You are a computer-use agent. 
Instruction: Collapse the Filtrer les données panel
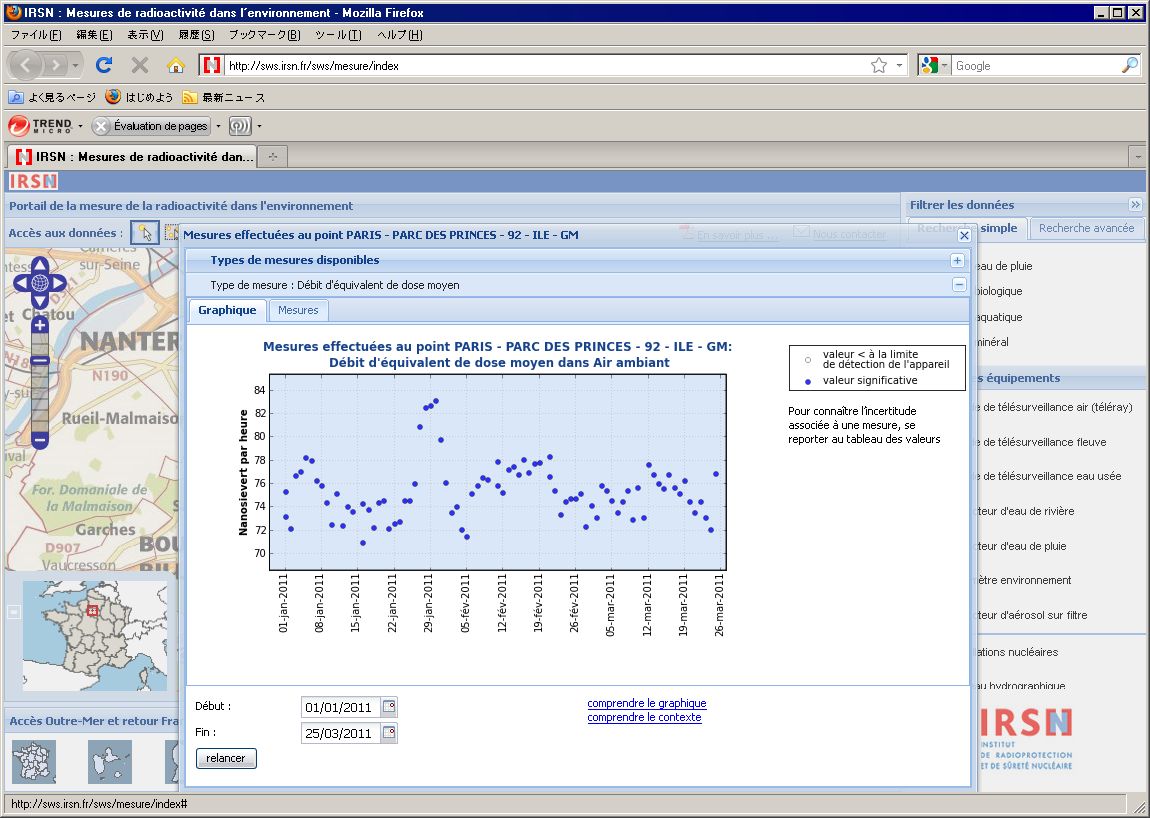(x=1135, y=205)
